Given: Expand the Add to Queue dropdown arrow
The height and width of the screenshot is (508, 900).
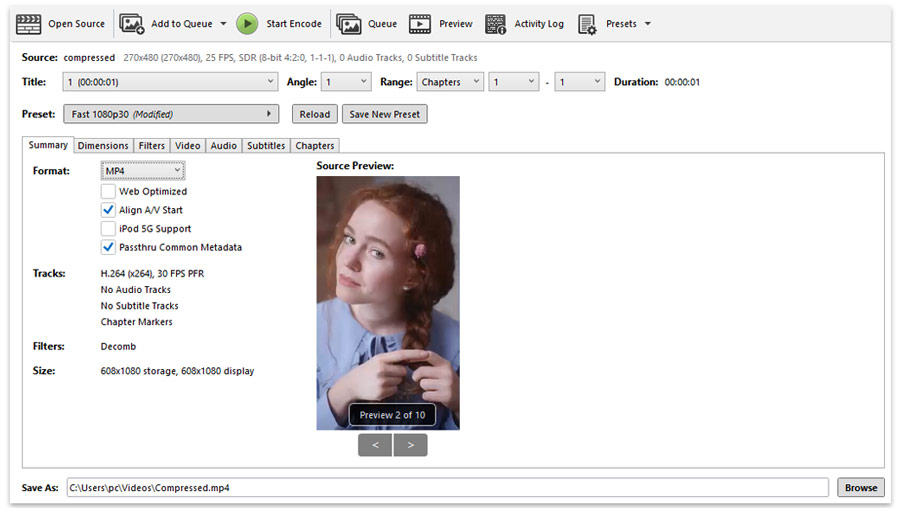Looking at the screenshot, I should [x=223, y=24].
